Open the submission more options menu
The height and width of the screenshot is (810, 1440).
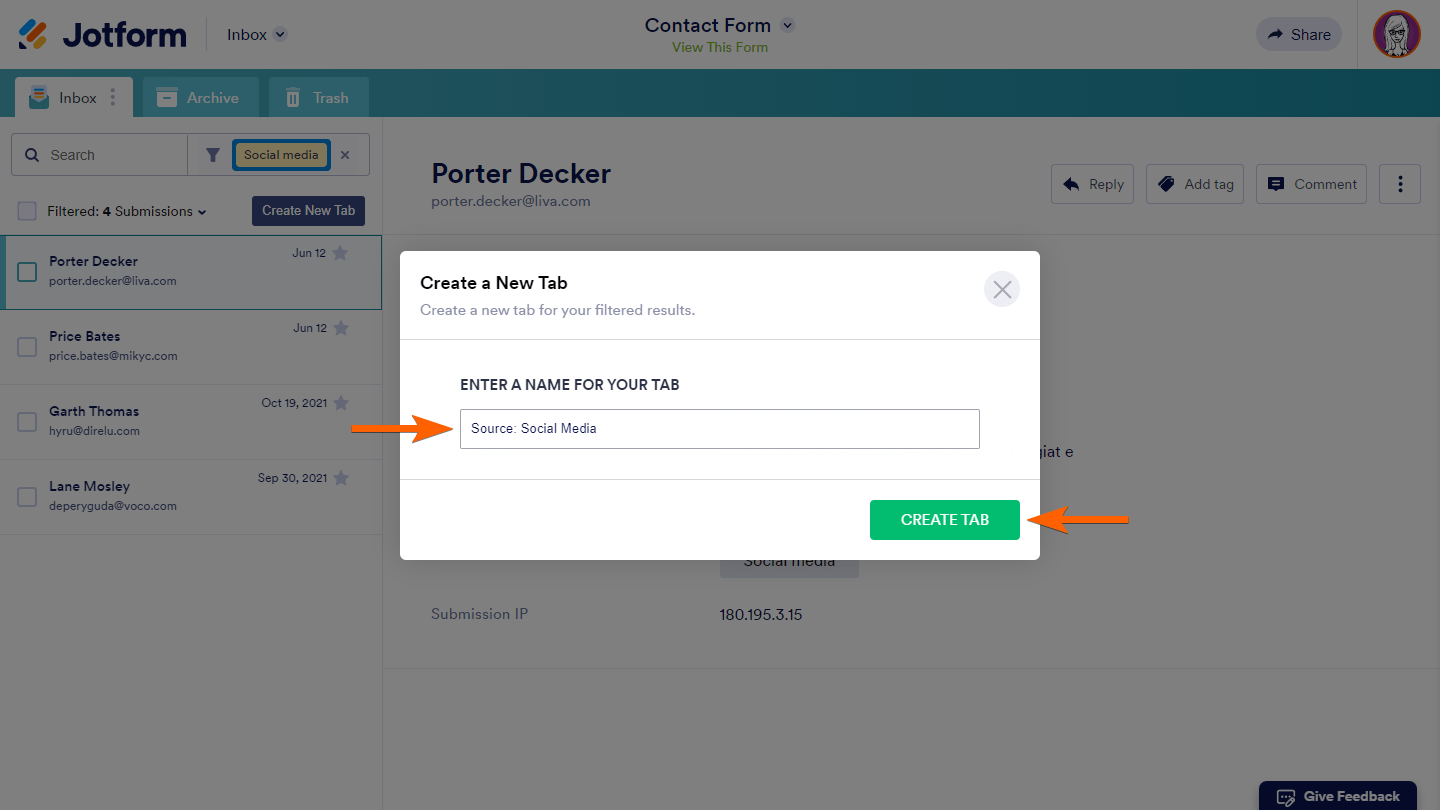(x=1400, y=184)
